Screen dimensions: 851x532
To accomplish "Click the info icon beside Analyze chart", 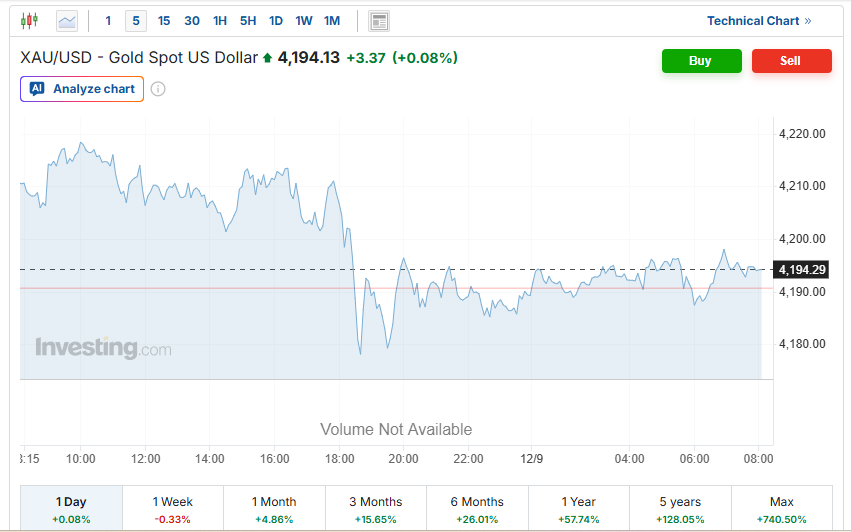I will tap(158, 89).
